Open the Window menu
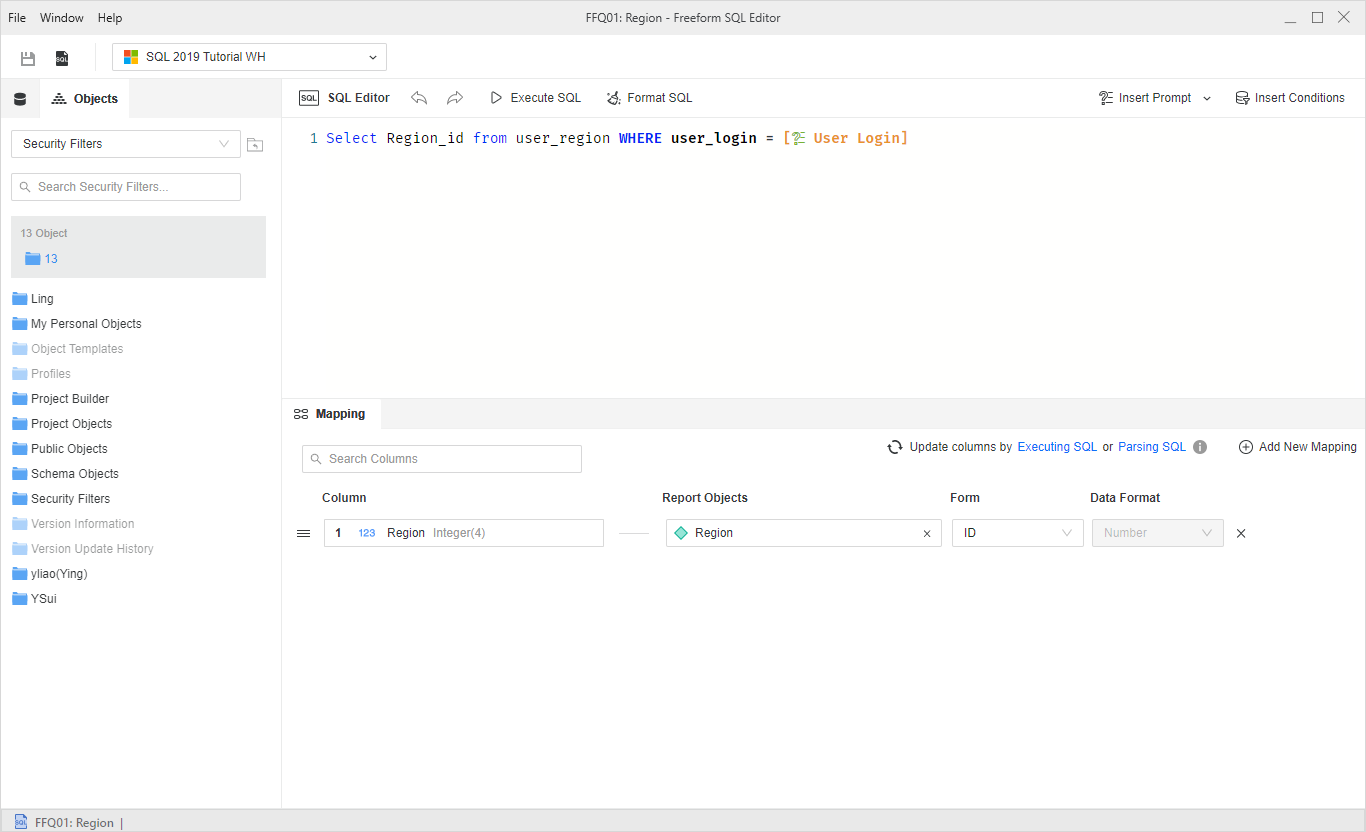This screenshot has height=832, width=1366. click(x=62, y=18)
